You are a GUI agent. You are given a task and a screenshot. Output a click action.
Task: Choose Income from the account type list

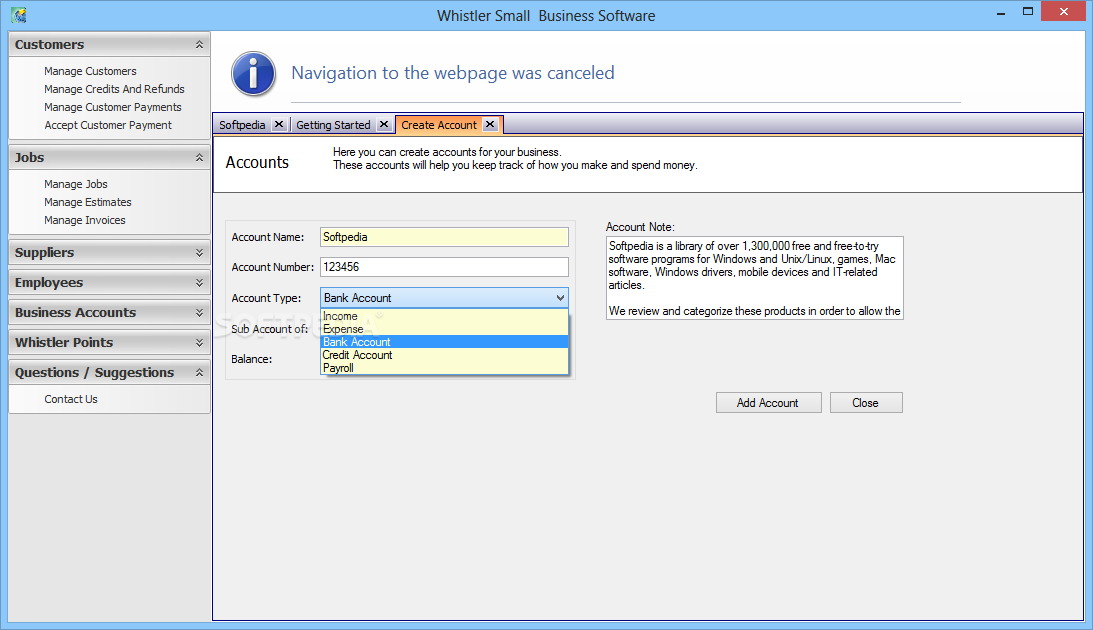pos(445,316)
